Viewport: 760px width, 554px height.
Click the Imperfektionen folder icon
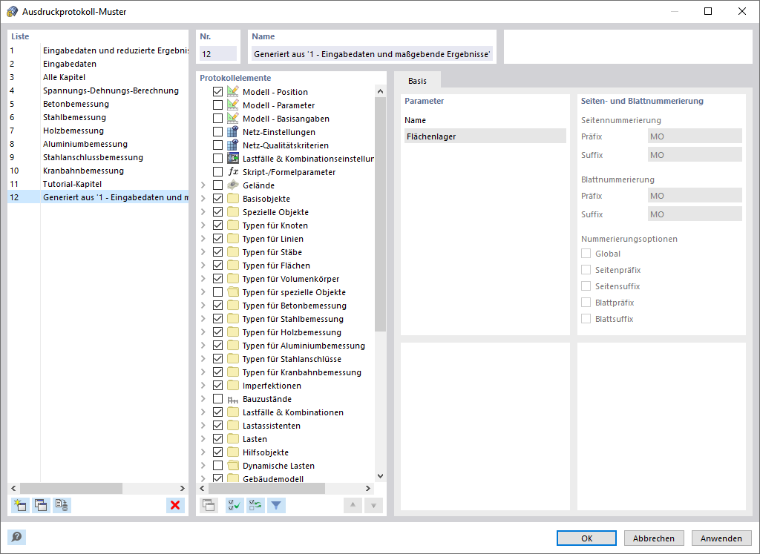point(233,385)
